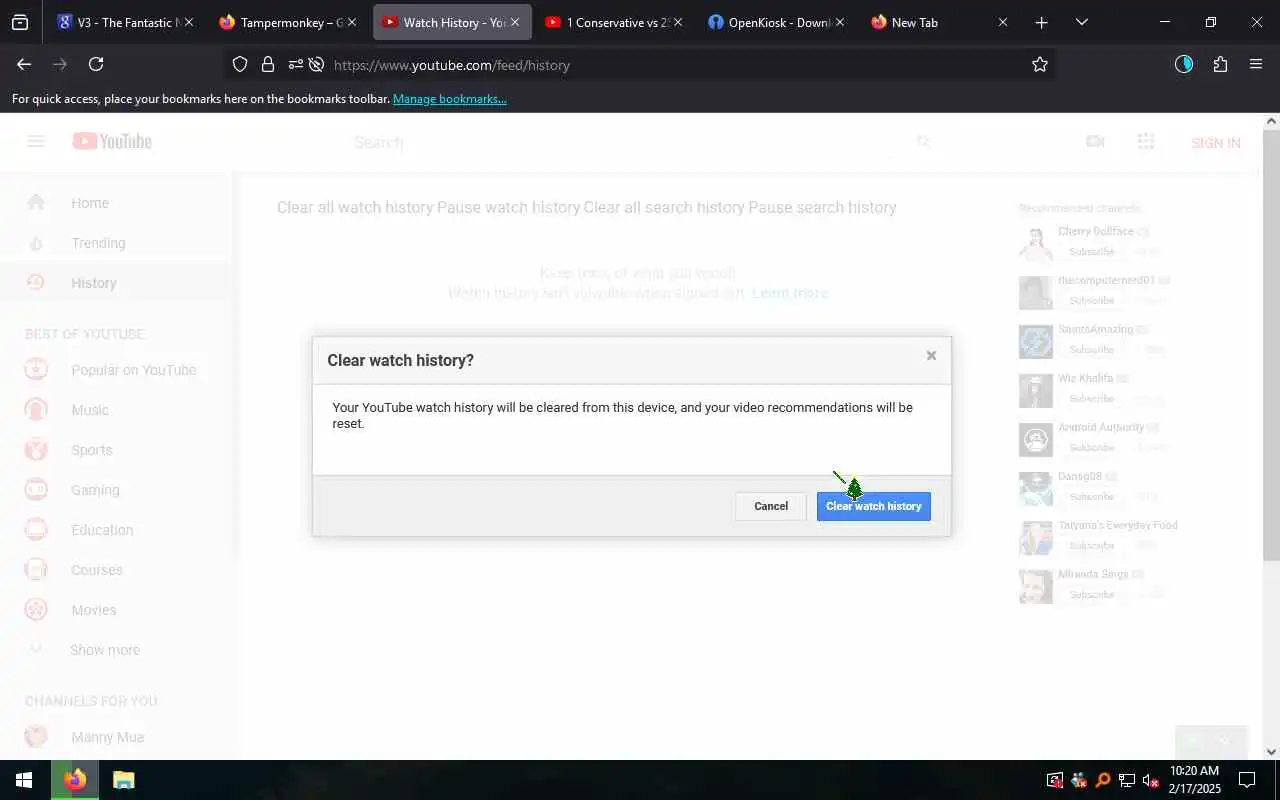This screenshot has height=800, width=1280.
Task: Open Home in the sidebar
Action: coord(118,203)
